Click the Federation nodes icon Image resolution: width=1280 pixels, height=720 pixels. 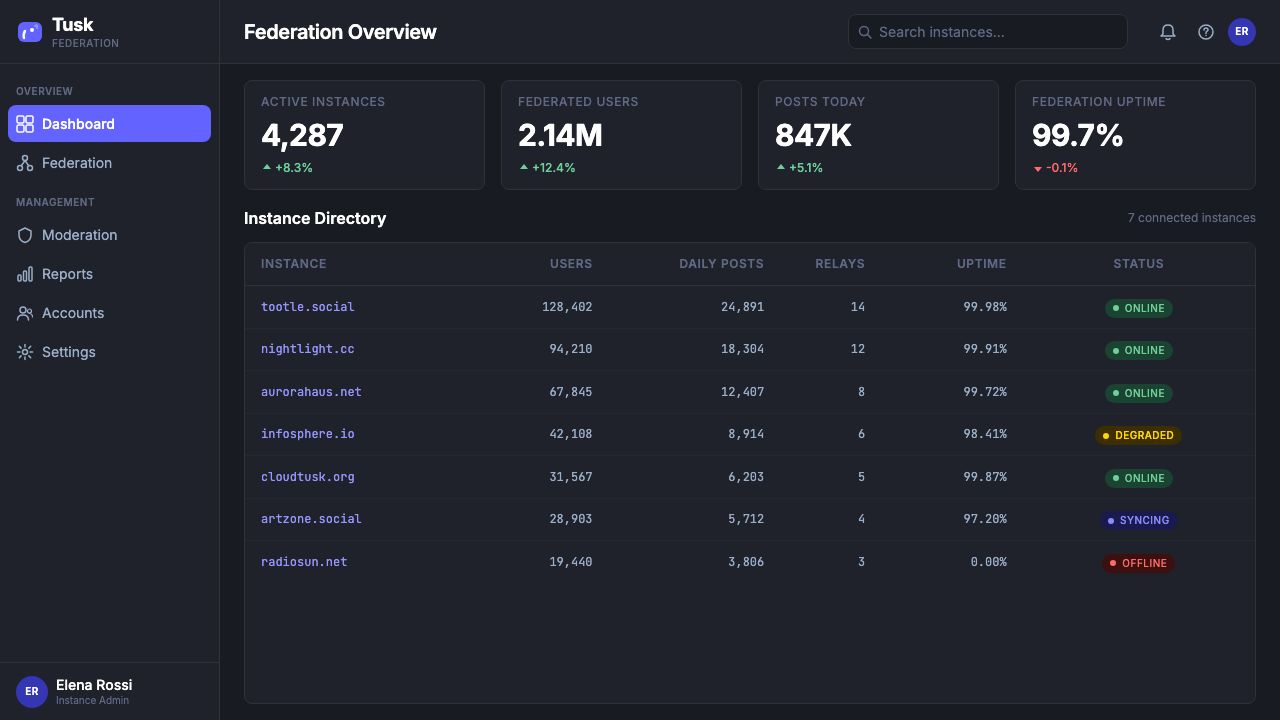pos(25,163)
